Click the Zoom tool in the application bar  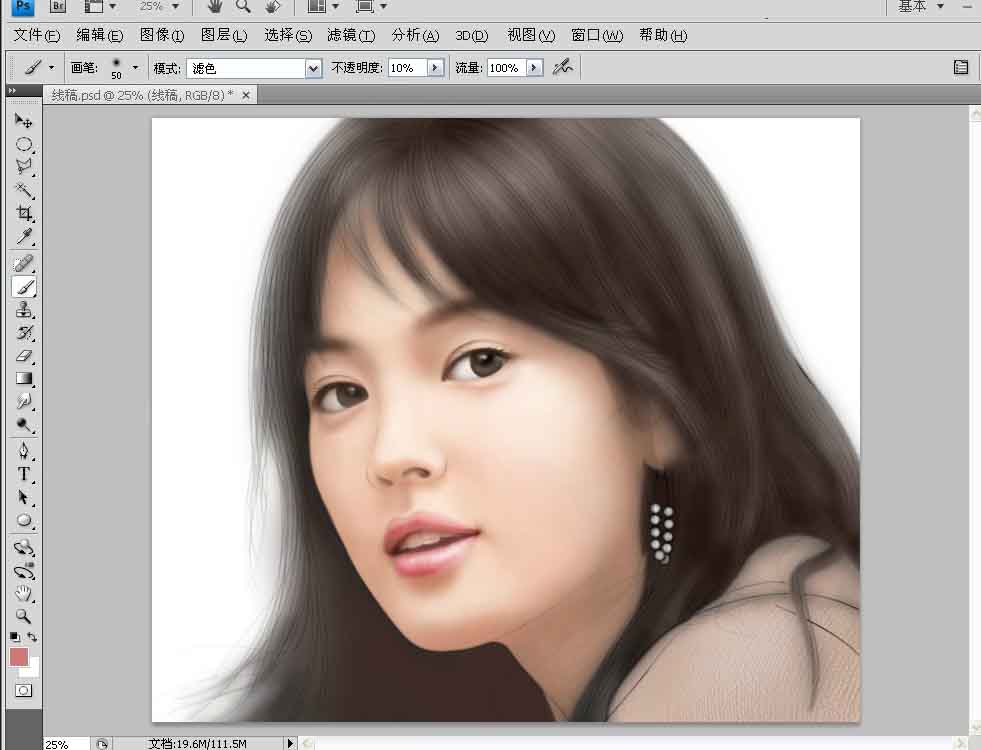tap(243, 6)
